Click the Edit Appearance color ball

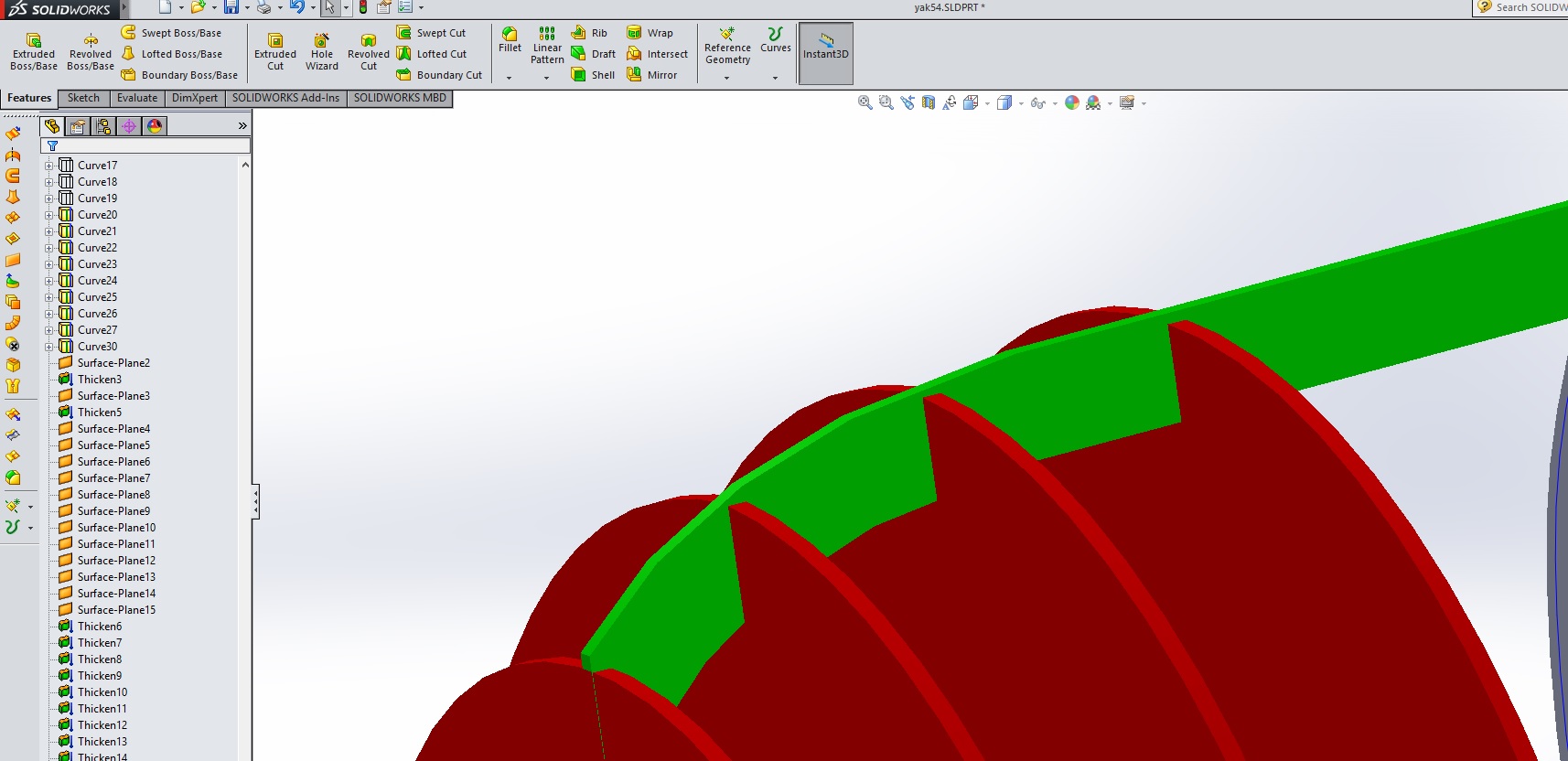(x=1072, y=102)
